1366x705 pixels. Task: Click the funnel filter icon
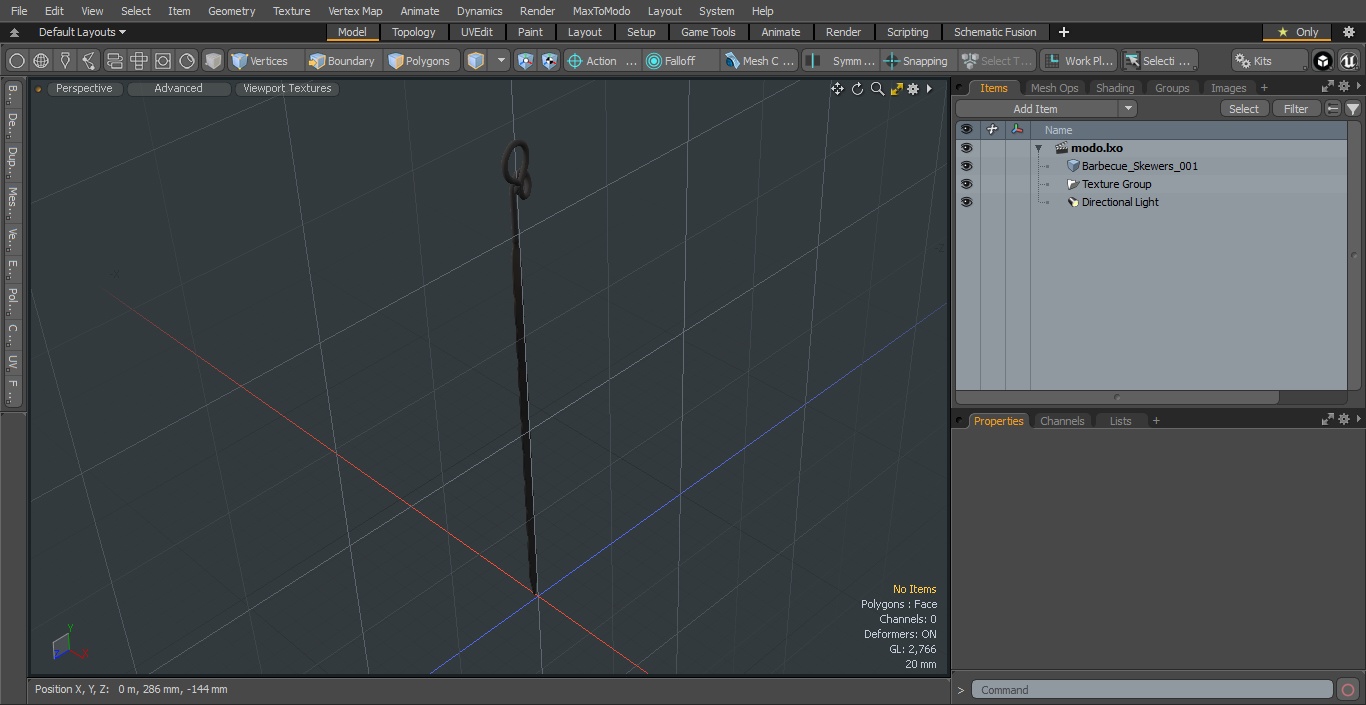tap(1353, 109)
